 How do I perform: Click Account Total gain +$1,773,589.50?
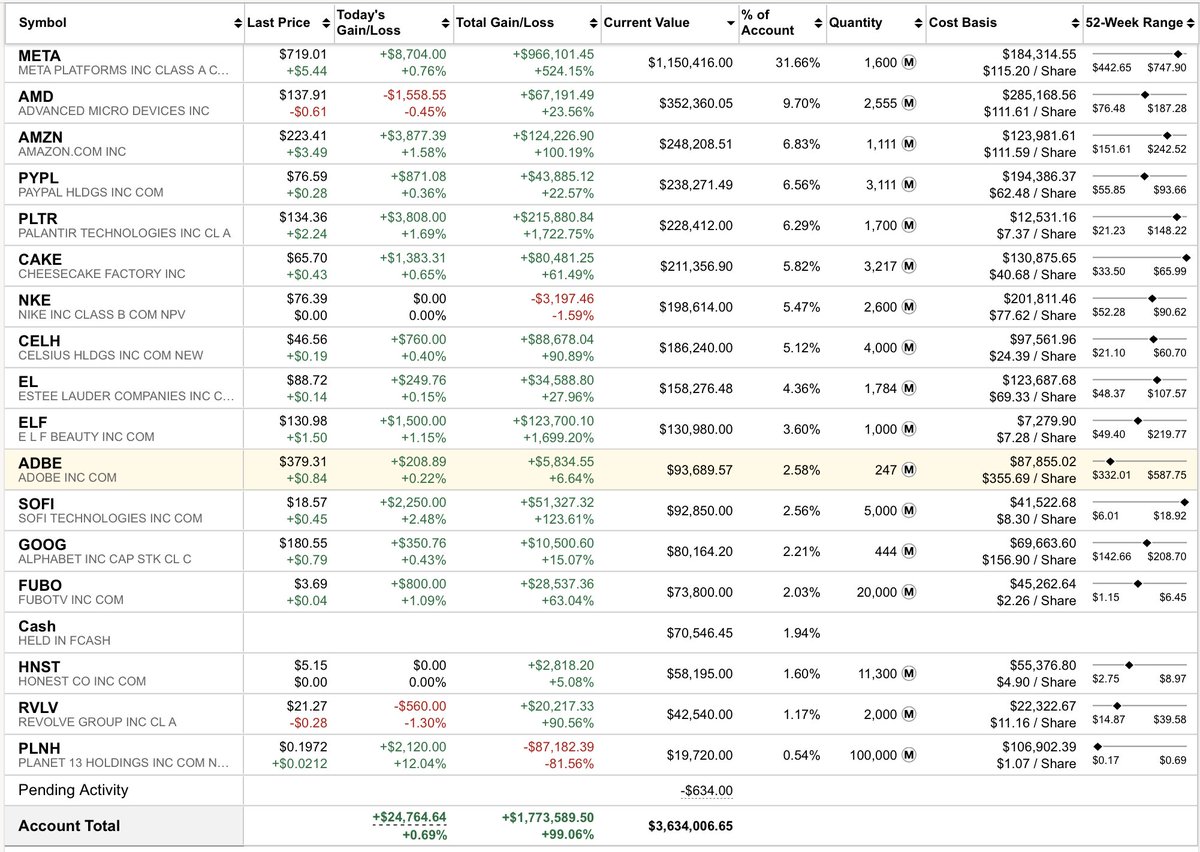pos(548,817)
